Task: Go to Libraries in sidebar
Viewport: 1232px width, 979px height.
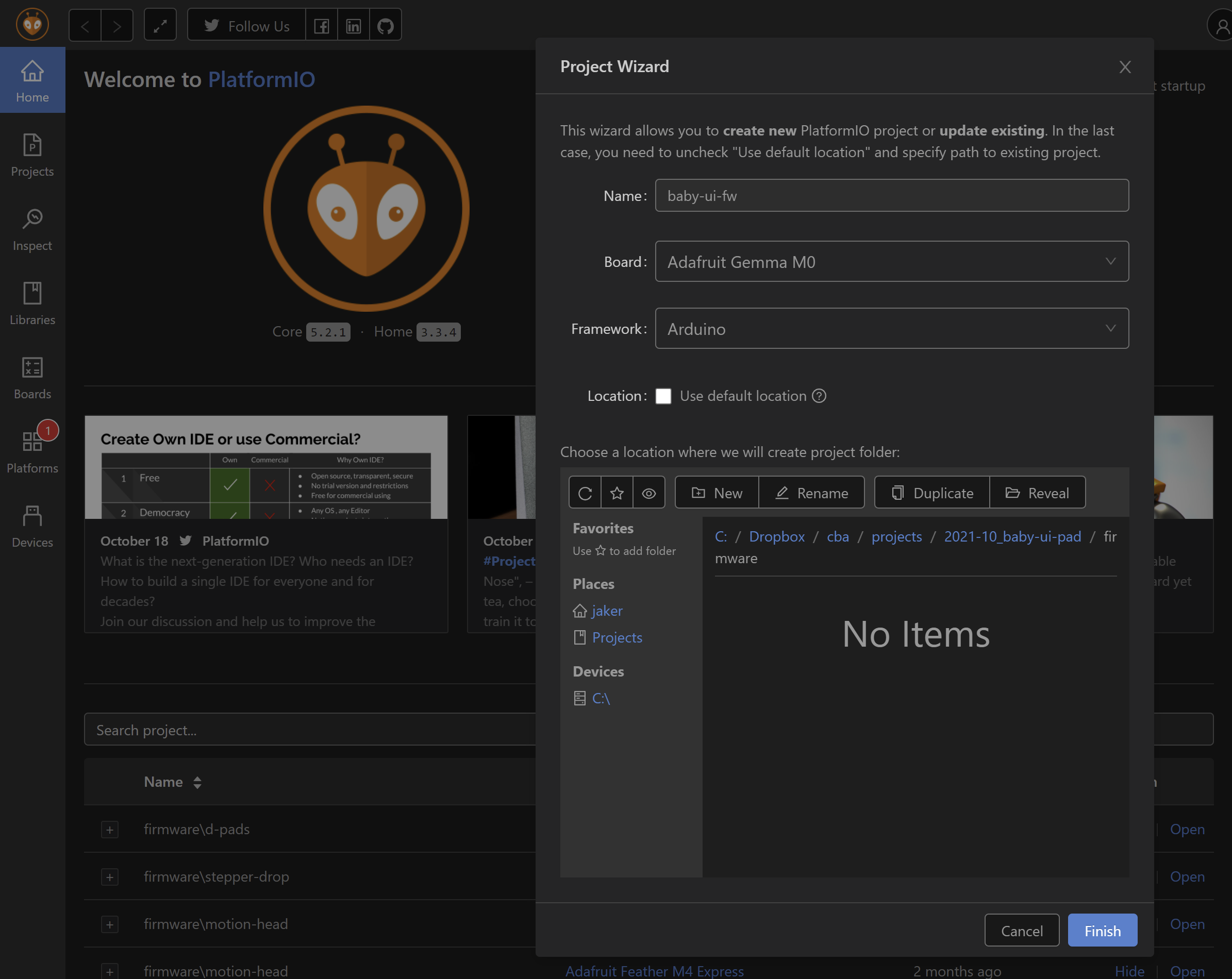Action: point(32,303)
